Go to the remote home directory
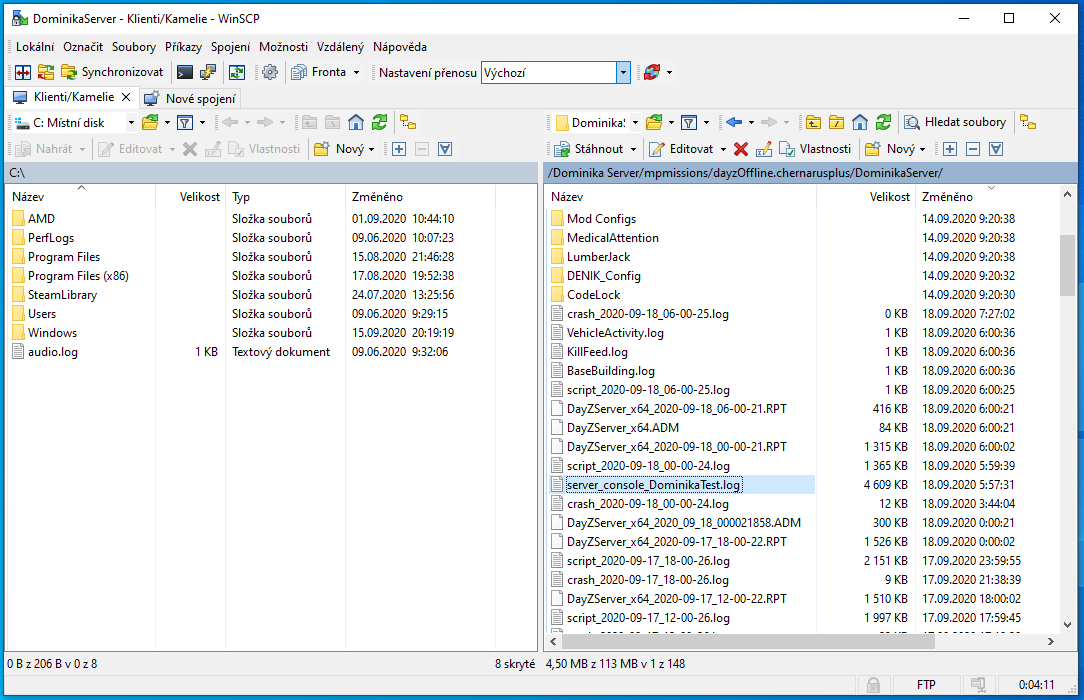Screen dimensions: 1084x700 (860, 122)
